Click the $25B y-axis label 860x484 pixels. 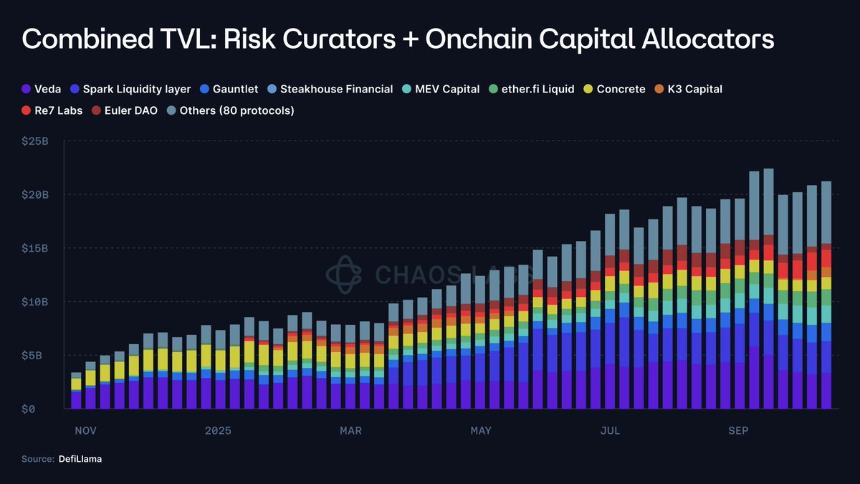[x=35, y=142]
